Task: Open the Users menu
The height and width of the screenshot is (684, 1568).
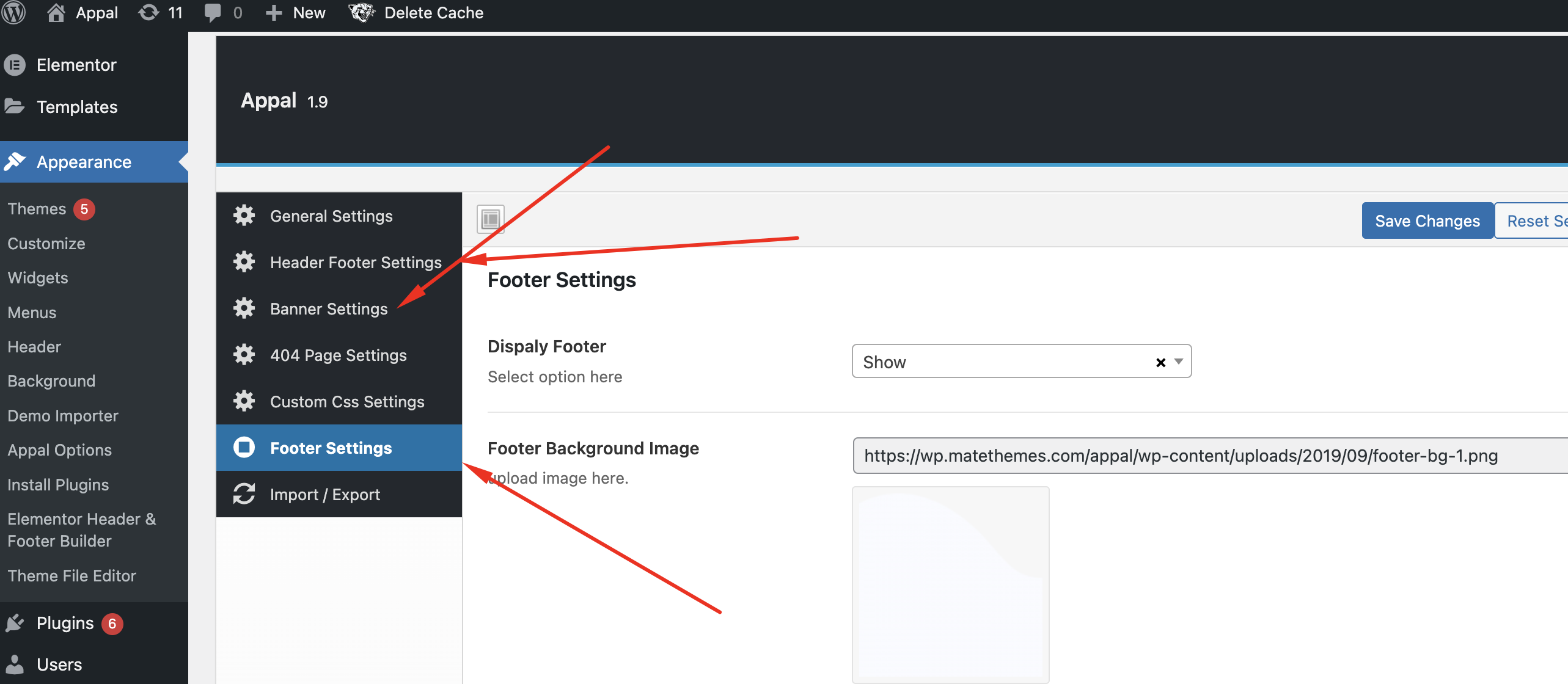Action: pyautogui.click(x=94, y=664)
